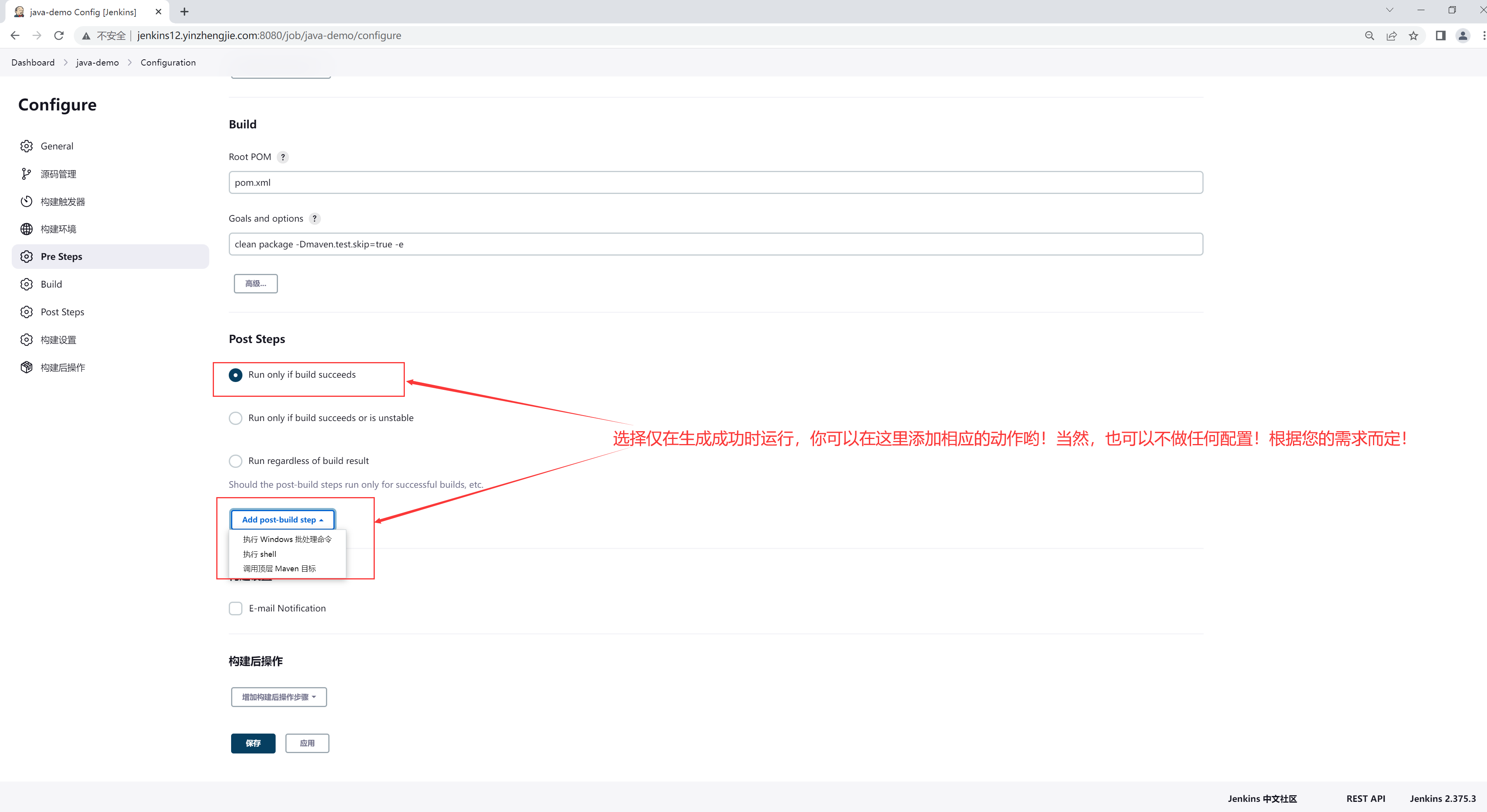Open java-demo breadcrumb link
Screen dimensions: 1487x812
[x=98, y=62]
